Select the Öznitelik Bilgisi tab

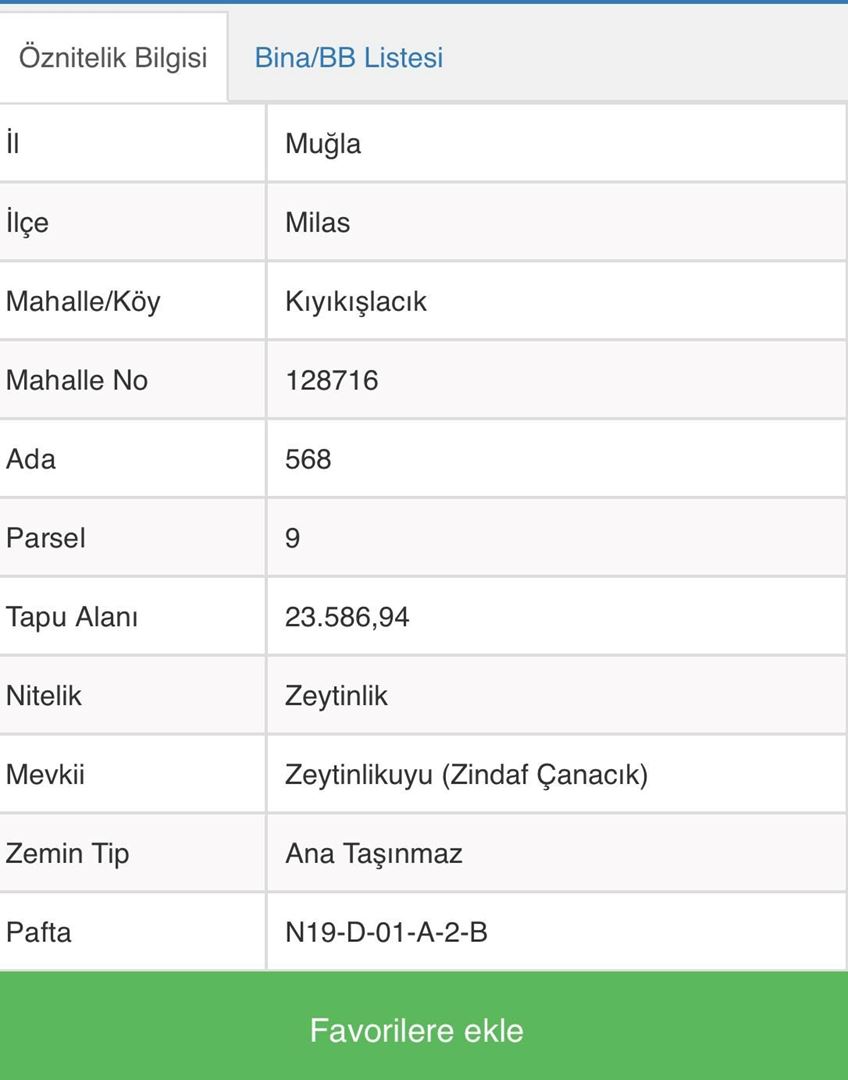click(113, 58)
